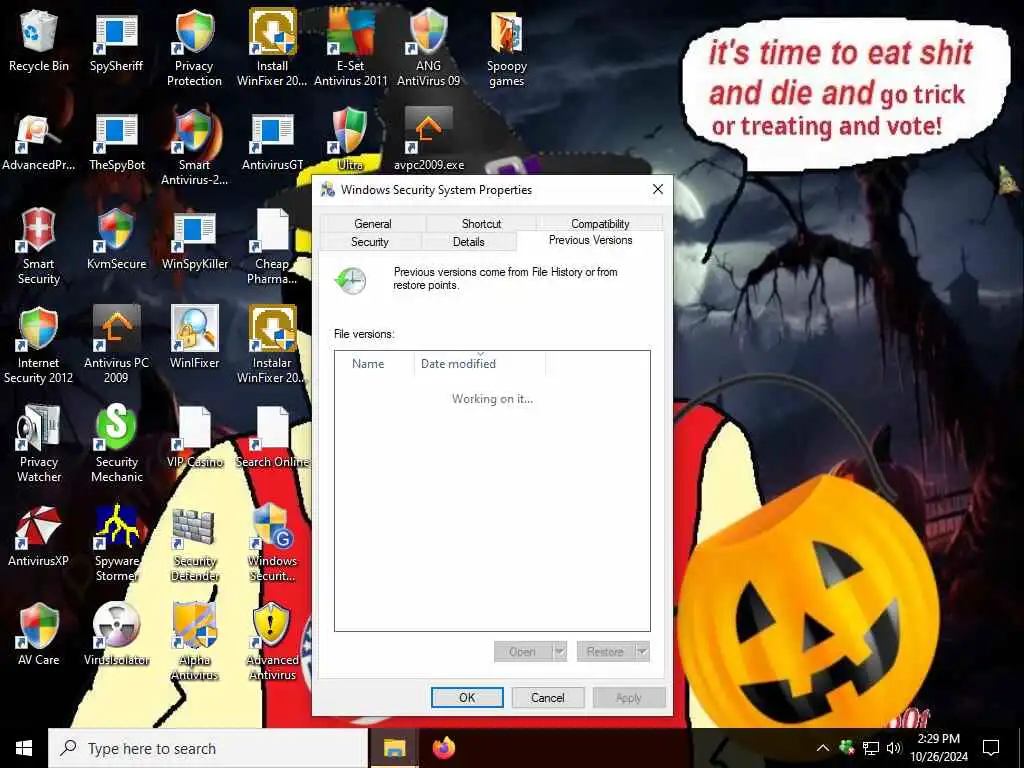Select the Privacy Protection shield icon

point(194,49)
